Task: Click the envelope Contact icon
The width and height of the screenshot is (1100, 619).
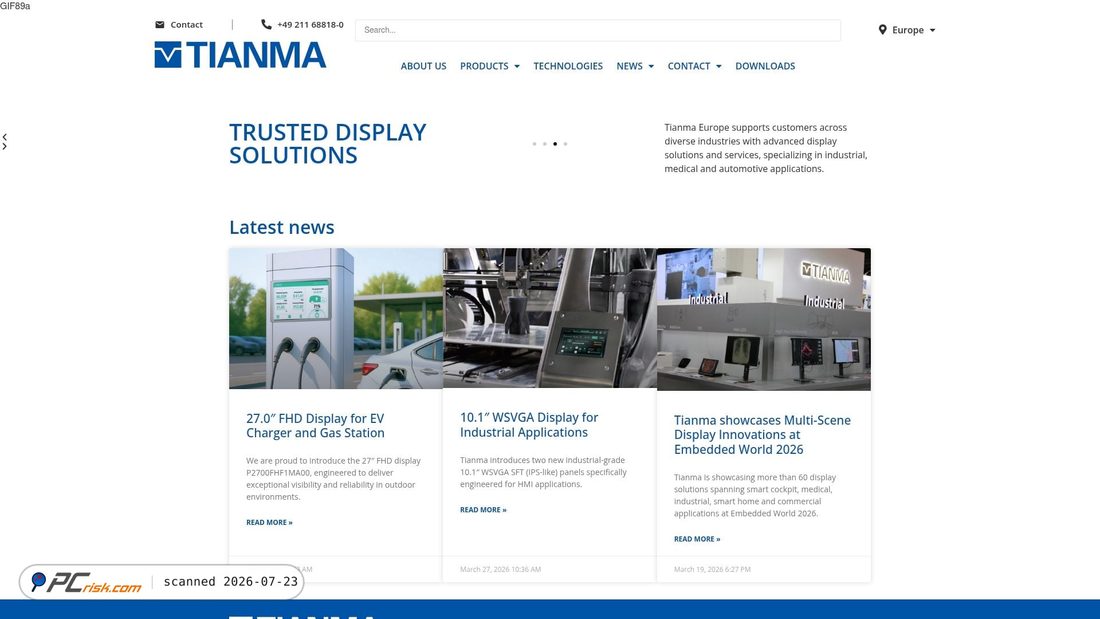Action: (x=160, y=25)
